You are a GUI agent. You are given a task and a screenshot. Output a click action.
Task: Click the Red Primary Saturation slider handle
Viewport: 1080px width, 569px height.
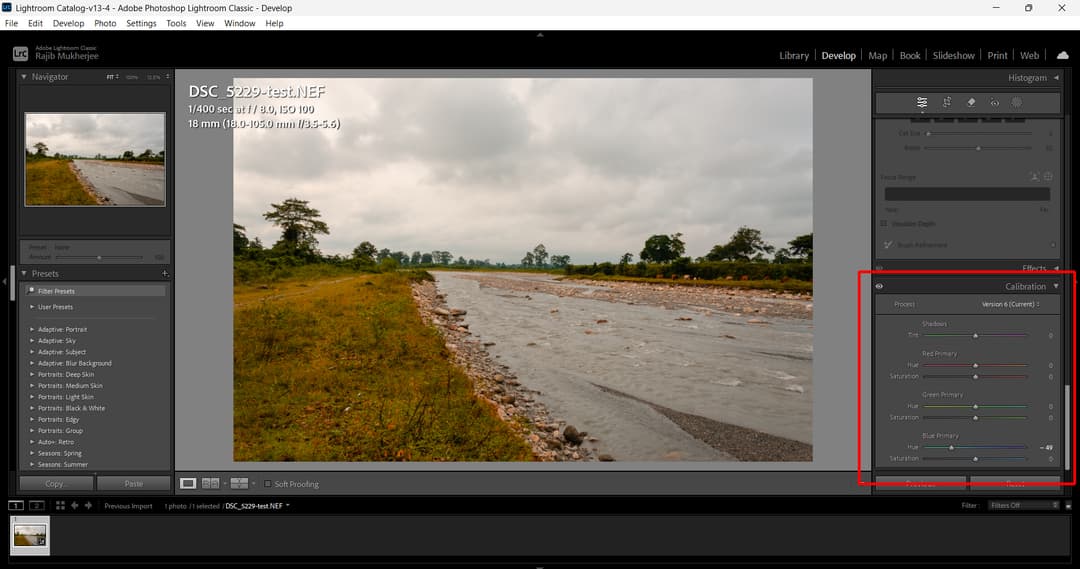975,377
